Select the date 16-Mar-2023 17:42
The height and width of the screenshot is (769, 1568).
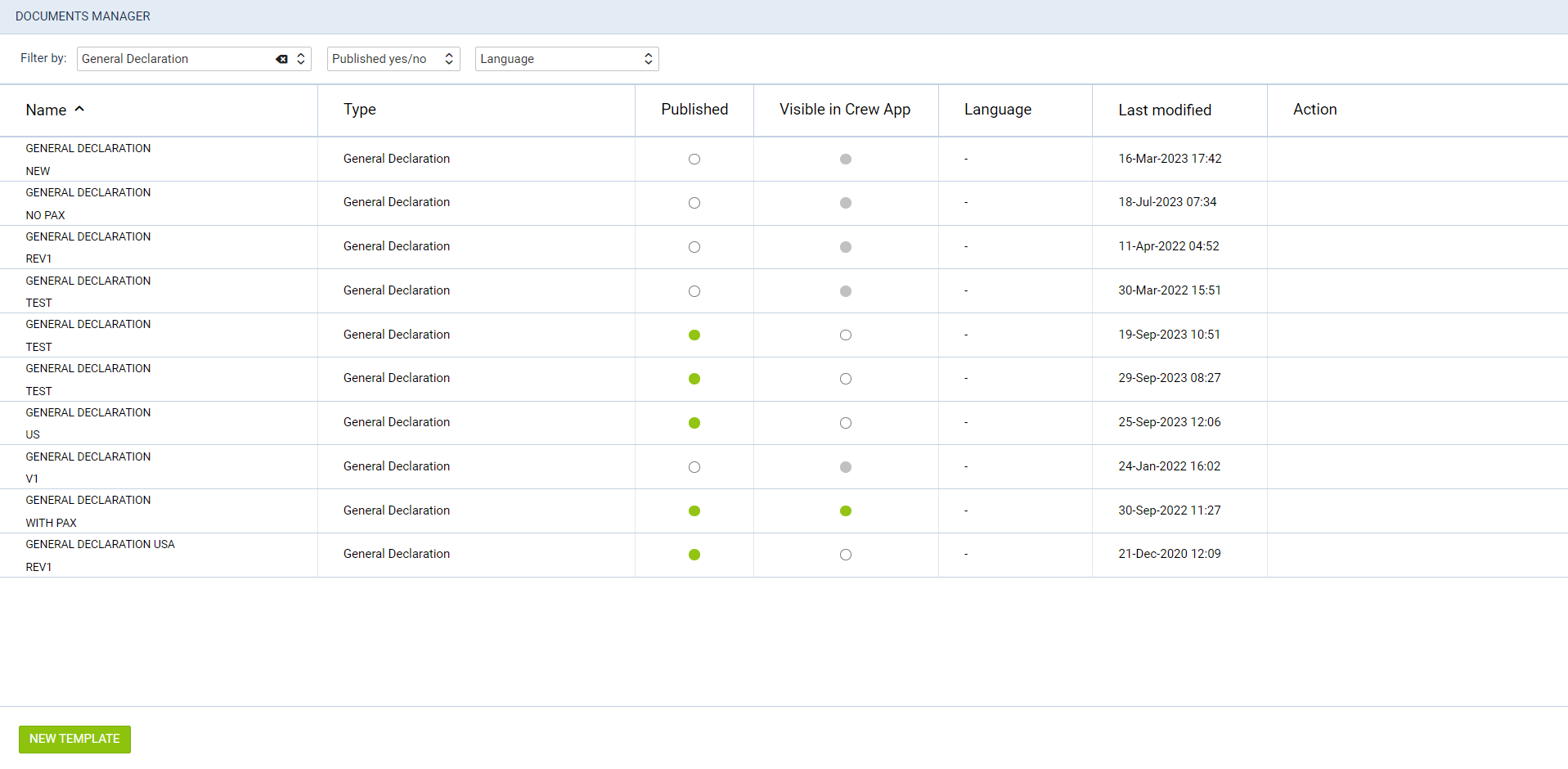point(1170,159)
